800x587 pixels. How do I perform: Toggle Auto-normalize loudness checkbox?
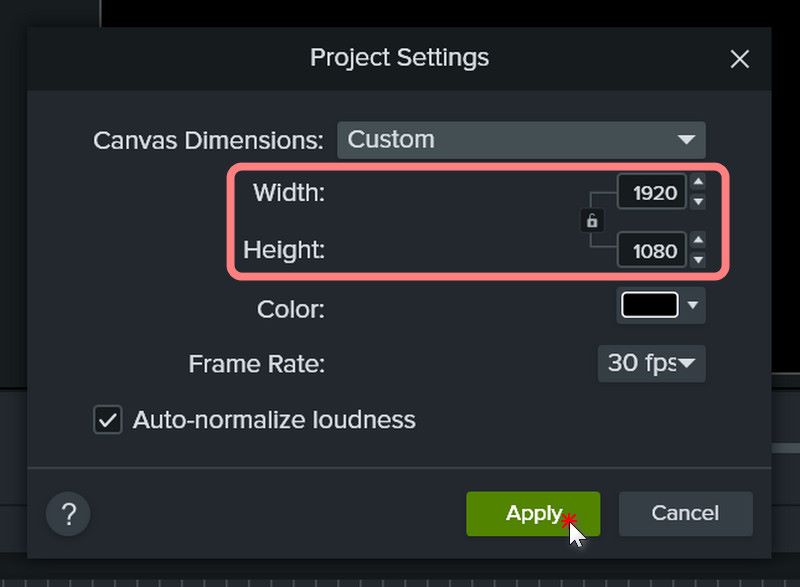click(107, 419)
